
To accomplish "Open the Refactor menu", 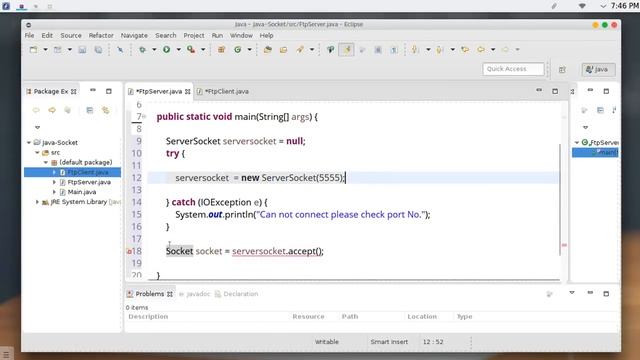I will (101, 36).
